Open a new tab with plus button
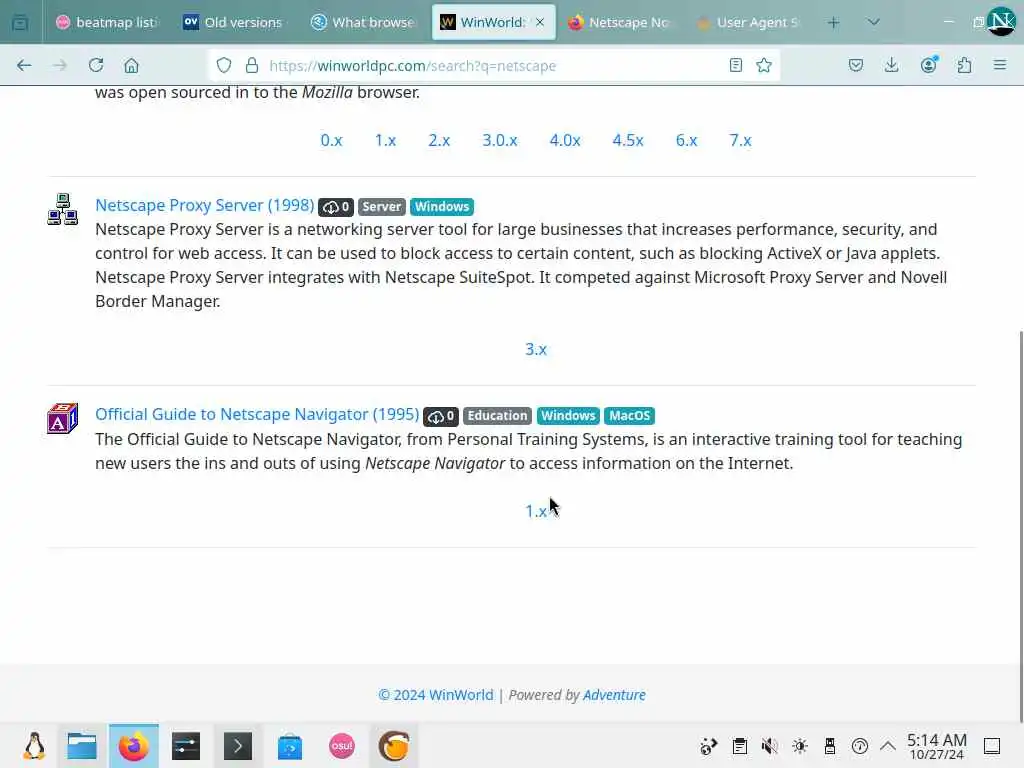 [x=833, y=22]
